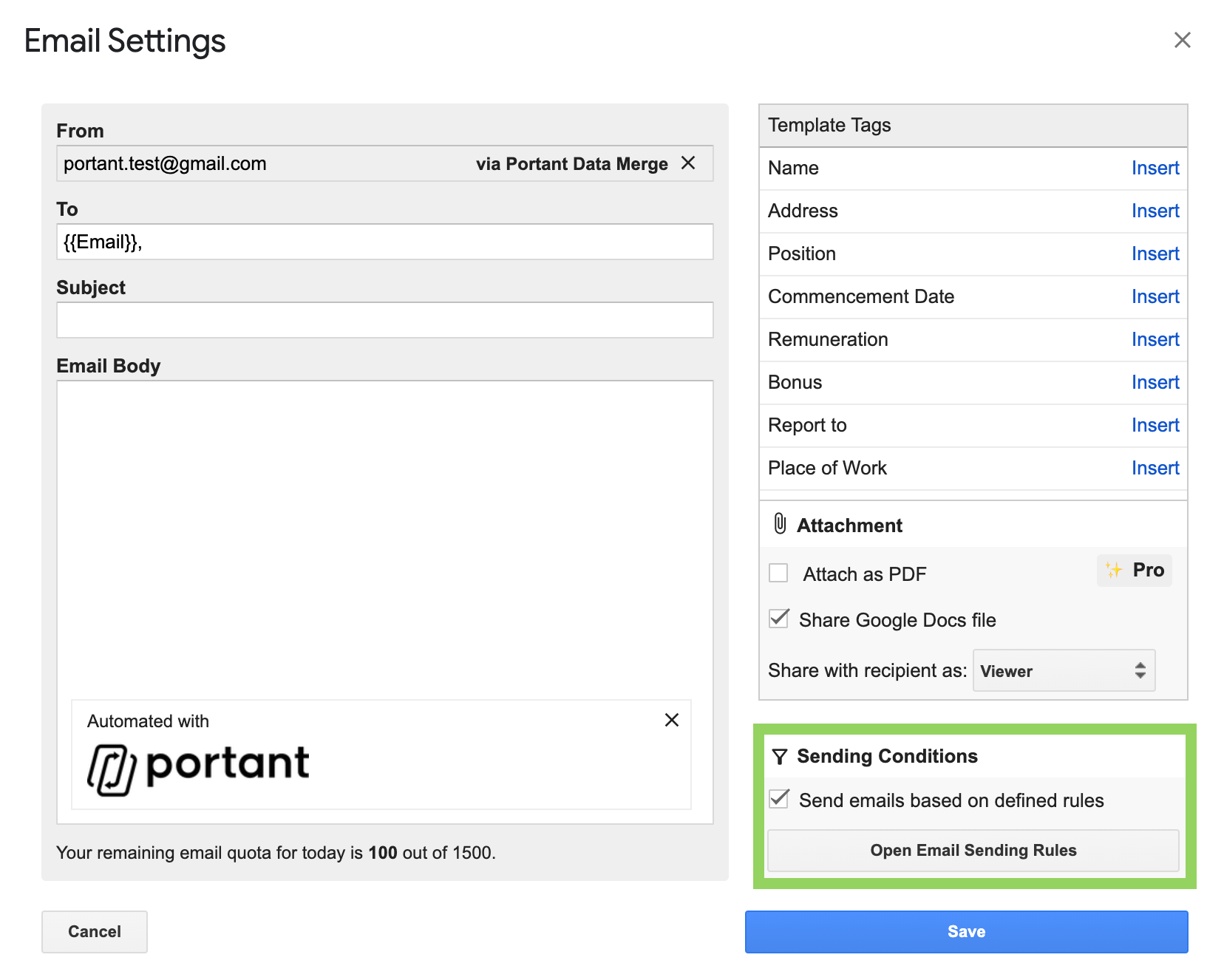Insert the Commencement Date tag
Image resolution: width=1224 pixels, height=980 pixels.
1155,296
